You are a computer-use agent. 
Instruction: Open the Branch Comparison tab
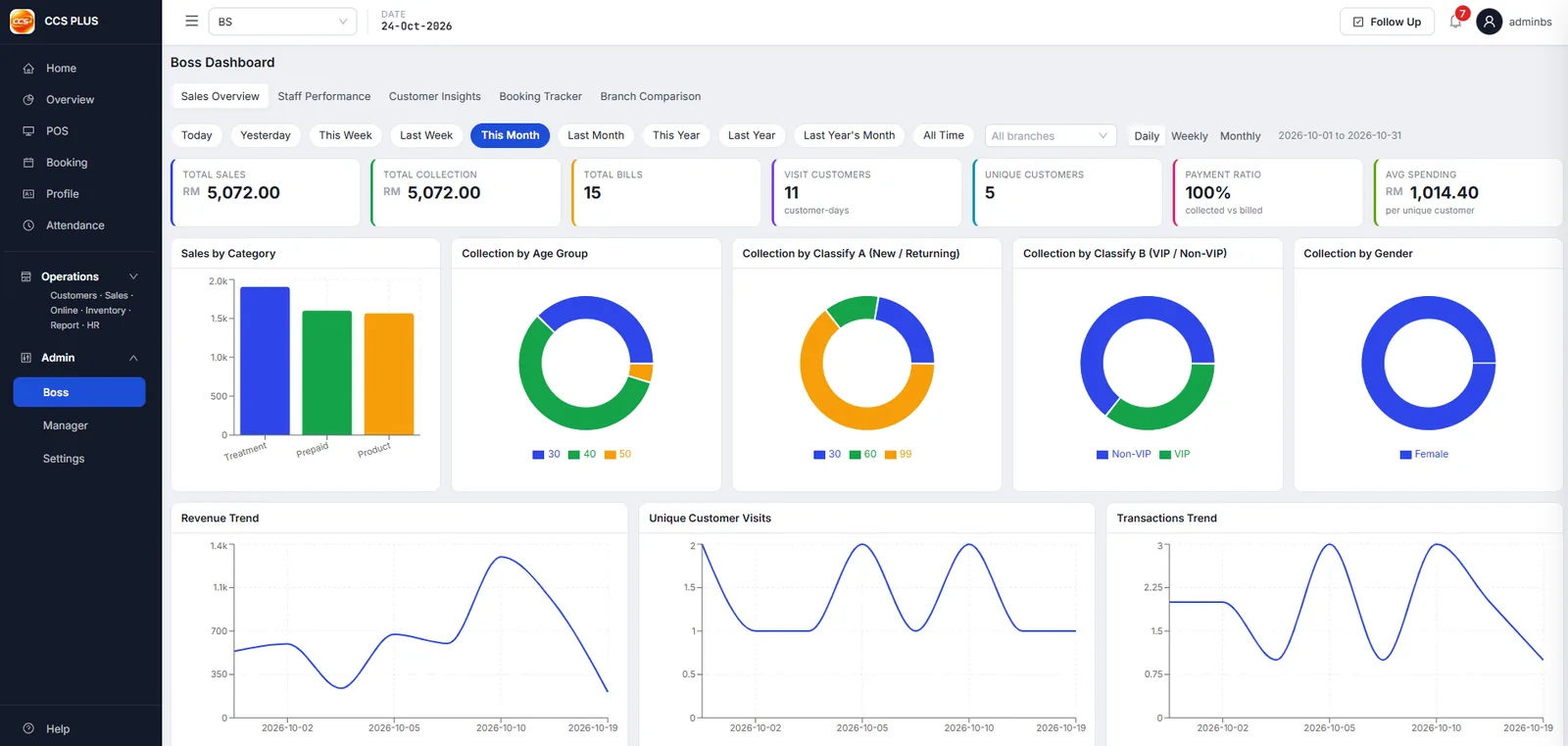coord(651,96)
